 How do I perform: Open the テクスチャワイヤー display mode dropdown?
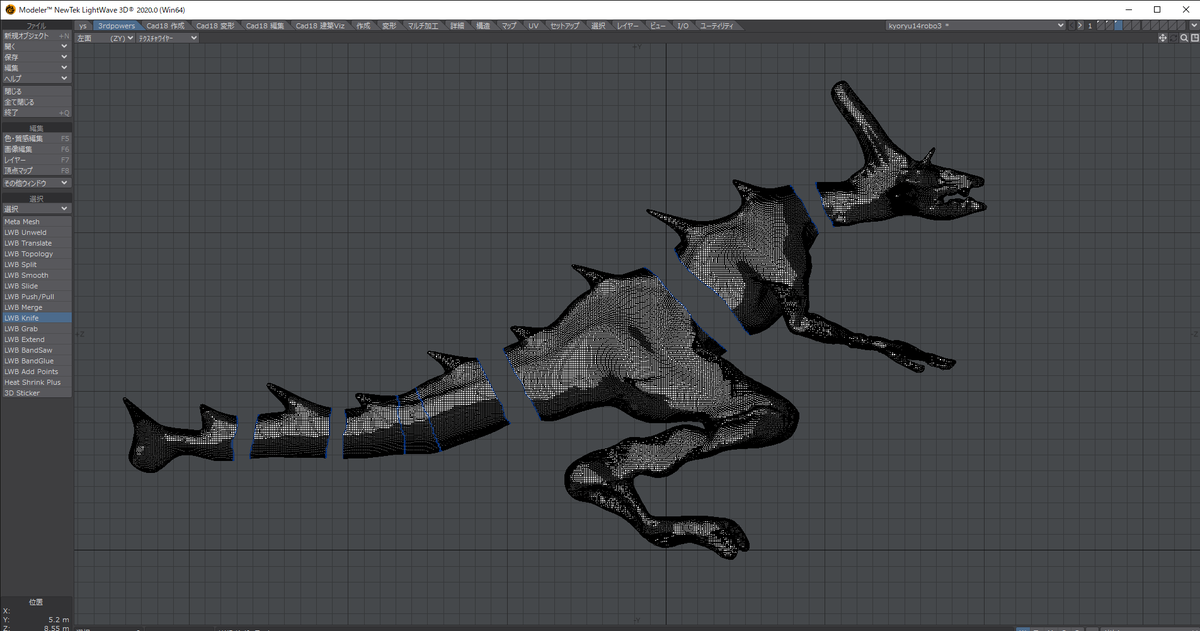(x=167, y=38)
